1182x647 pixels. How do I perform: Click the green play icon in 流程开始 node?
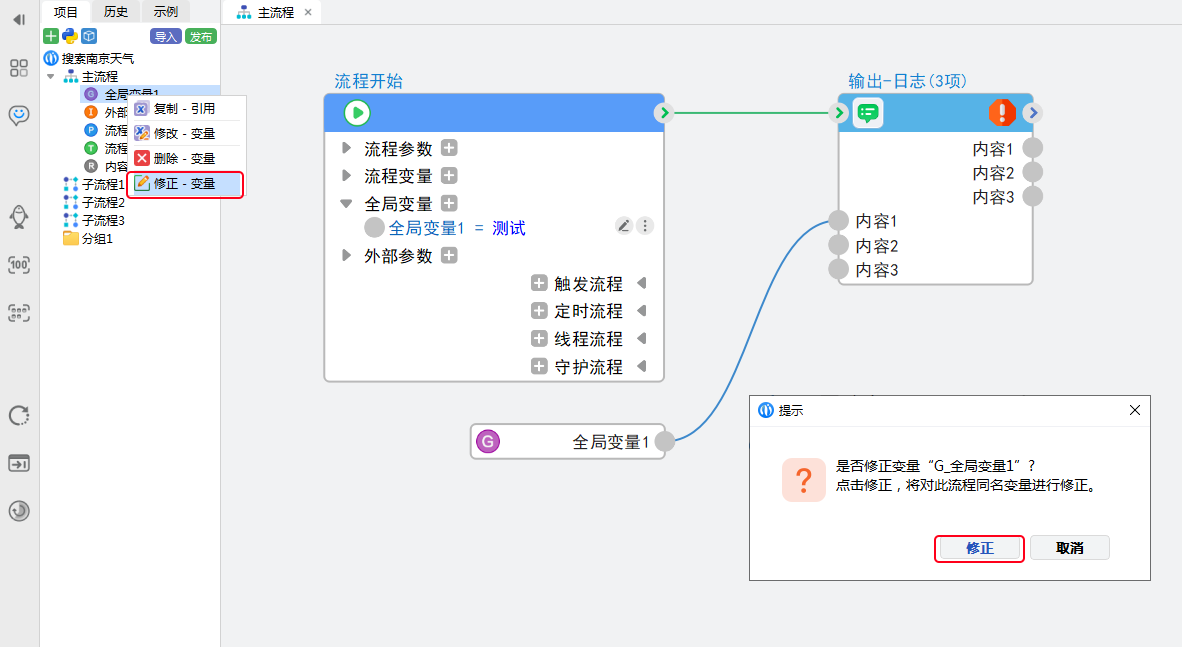pos(357,113)
